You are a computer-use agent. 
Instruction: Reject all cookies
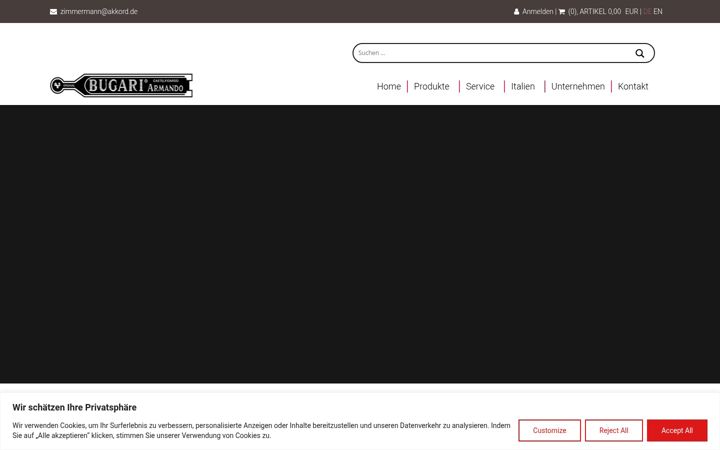click(613, 430)
